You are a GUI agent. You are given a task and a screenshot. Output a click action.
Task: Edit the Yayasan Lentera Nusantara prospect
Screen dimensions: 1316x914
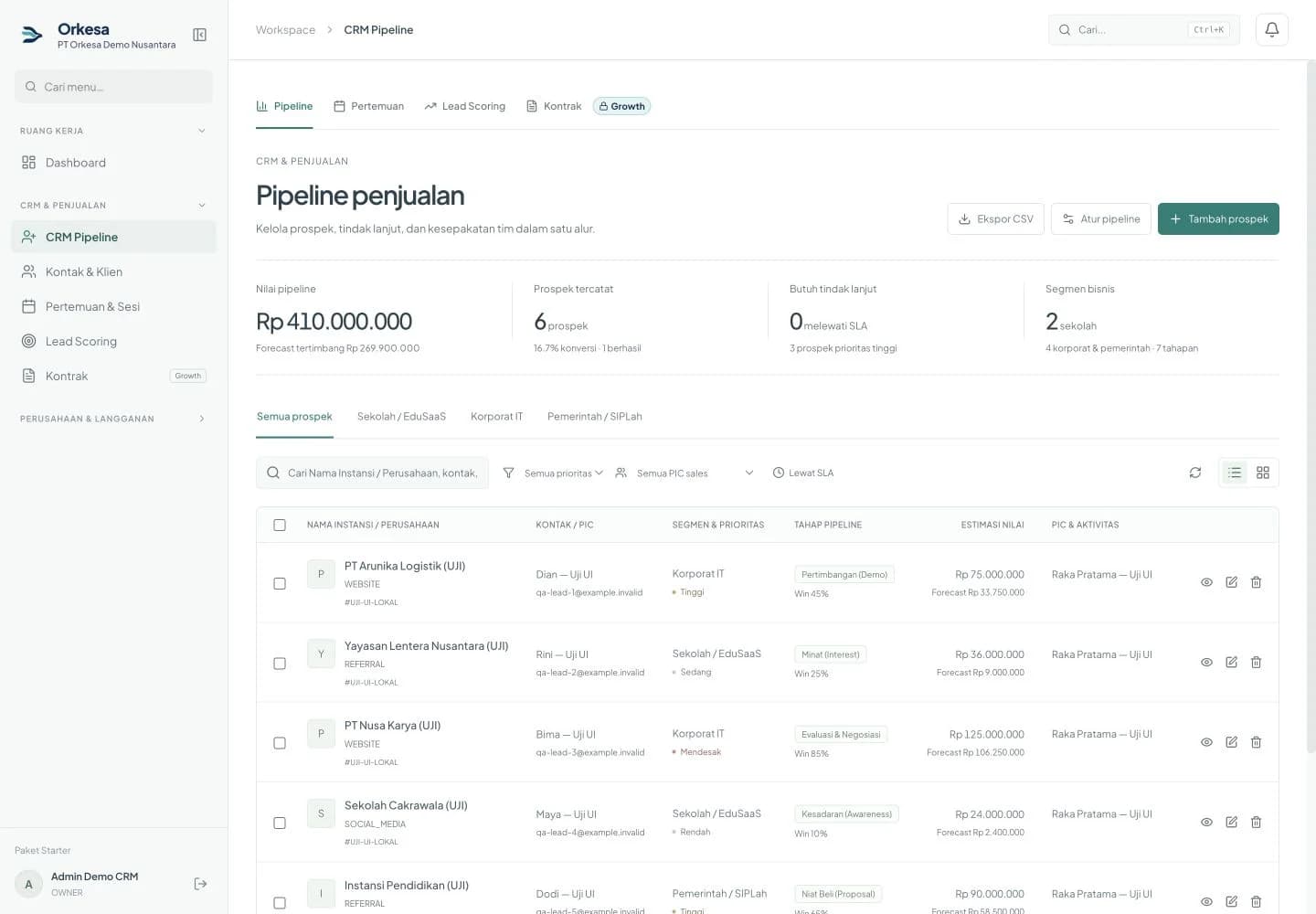pyautogui.click(x=1231, y=662)
